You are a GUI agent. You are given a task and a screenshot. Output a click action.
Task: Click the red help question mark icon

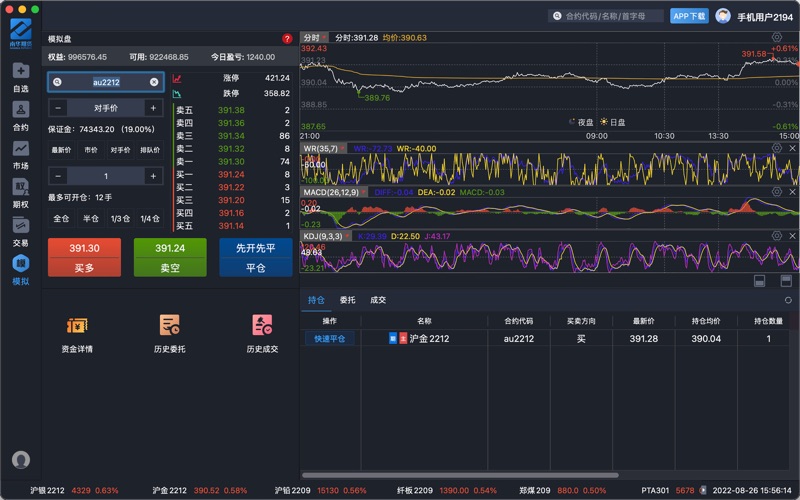point(287,39)
